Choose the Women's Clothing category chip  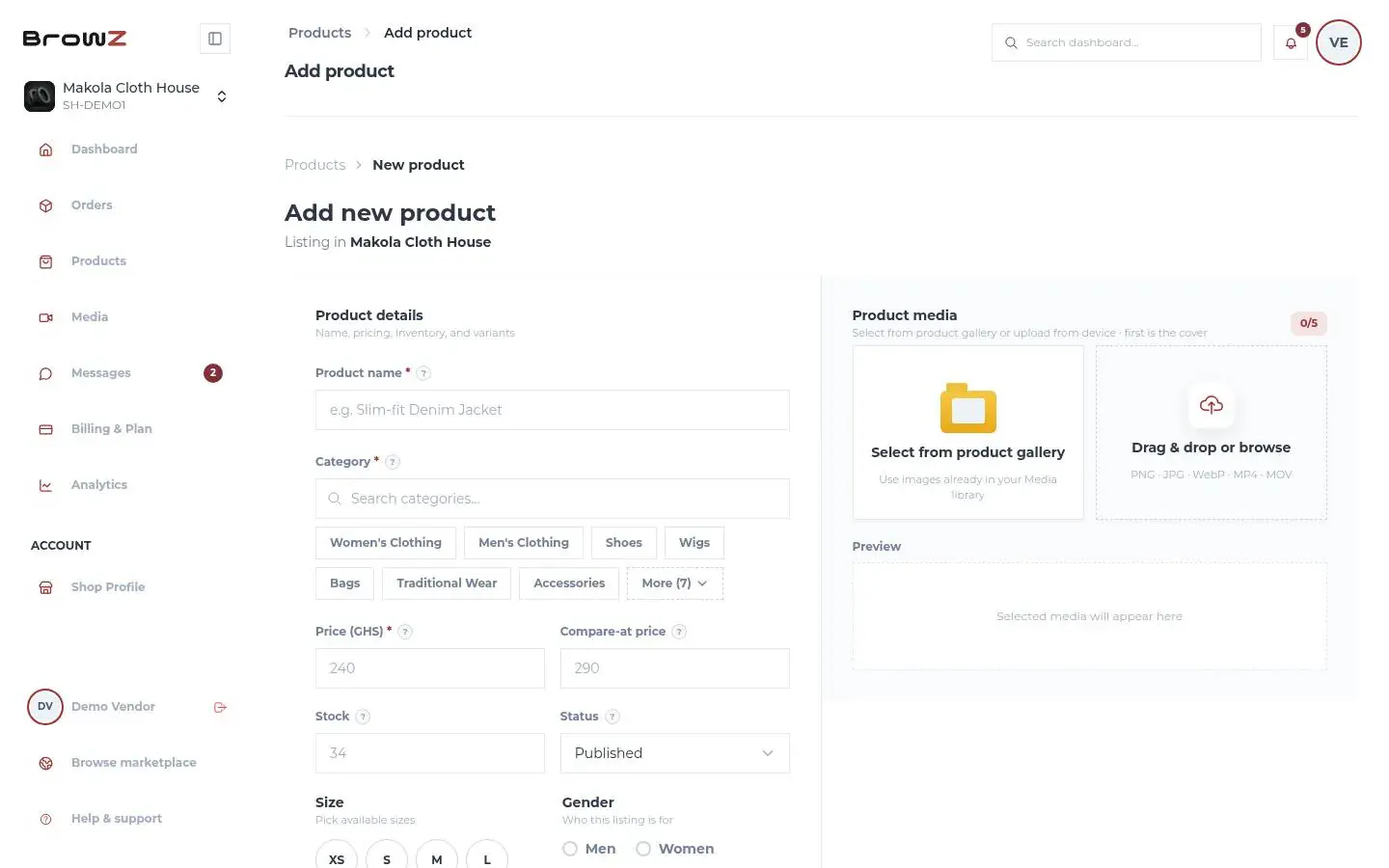pyautogui.click(x=386, y=543)
